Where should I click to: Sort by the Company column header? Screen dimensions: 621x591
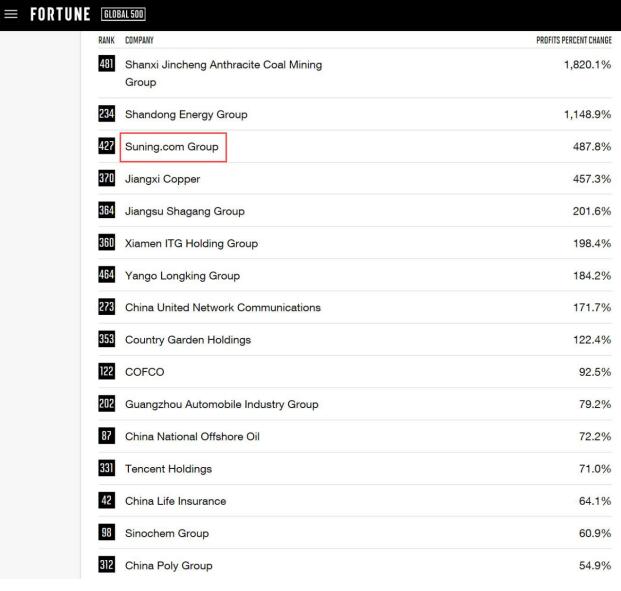[x=139, y=40]
